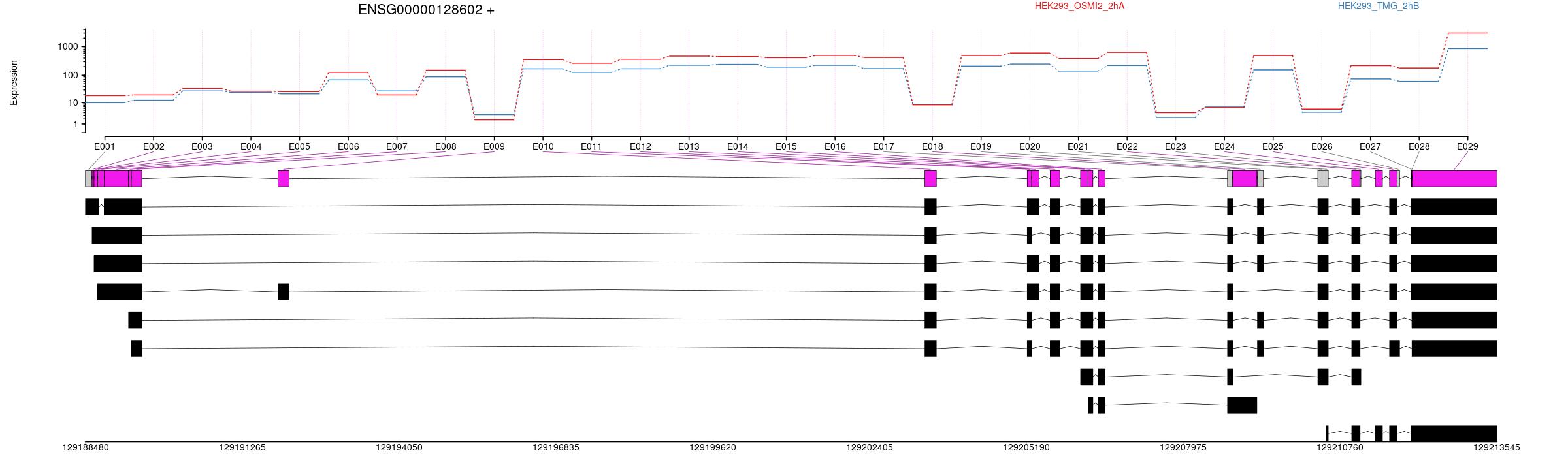The height and width of the screenshot is (457, 1568).
Task: Click exon label E028
Action: coord(1419,146)
